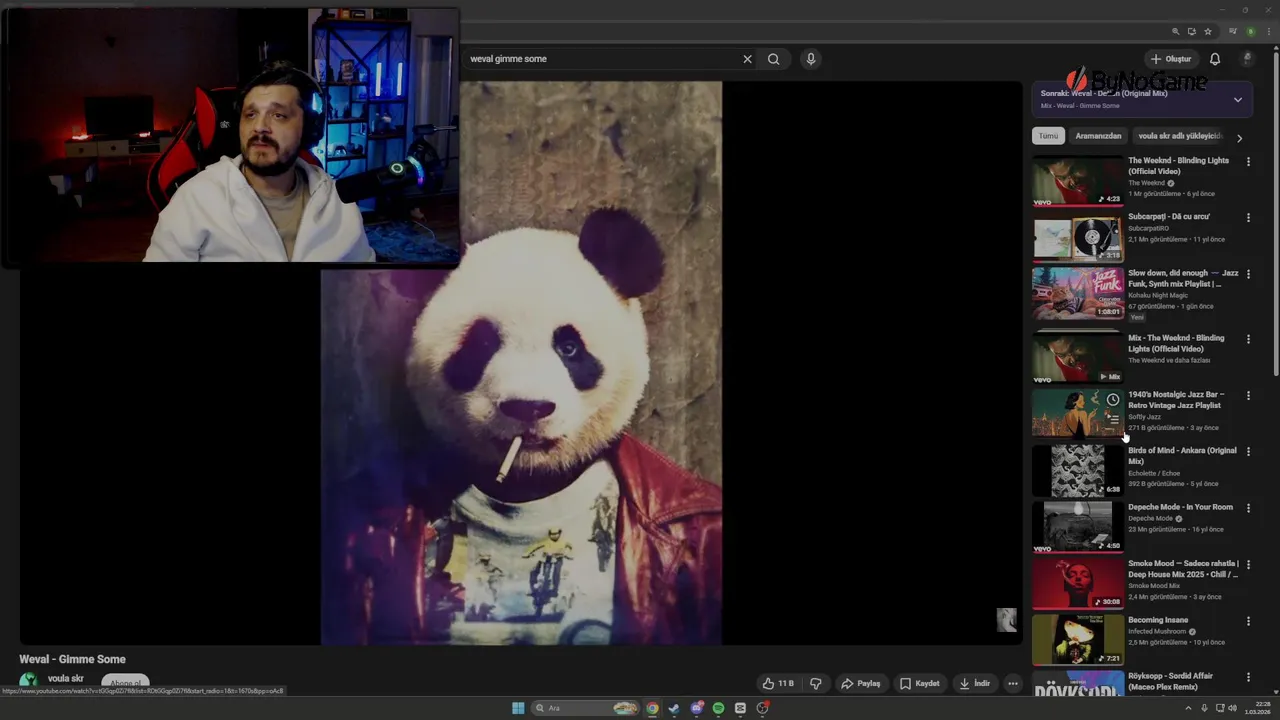Open the YouTube account avatar menu

pyautogui.click(x=1247, y=59)
